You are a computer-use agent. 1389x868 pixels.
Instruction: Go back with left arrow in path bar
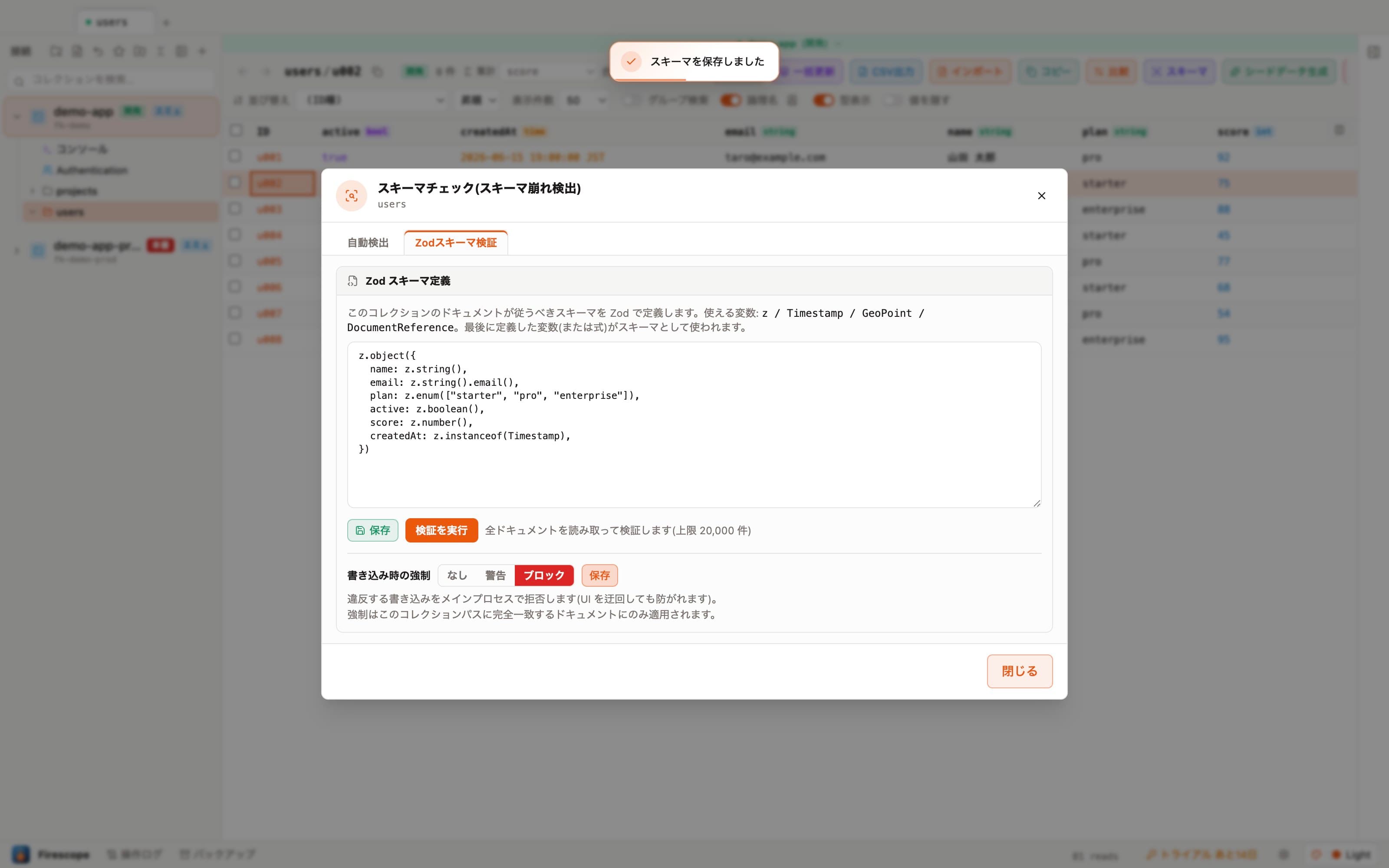pyautogui.click(x=242, y=72)
